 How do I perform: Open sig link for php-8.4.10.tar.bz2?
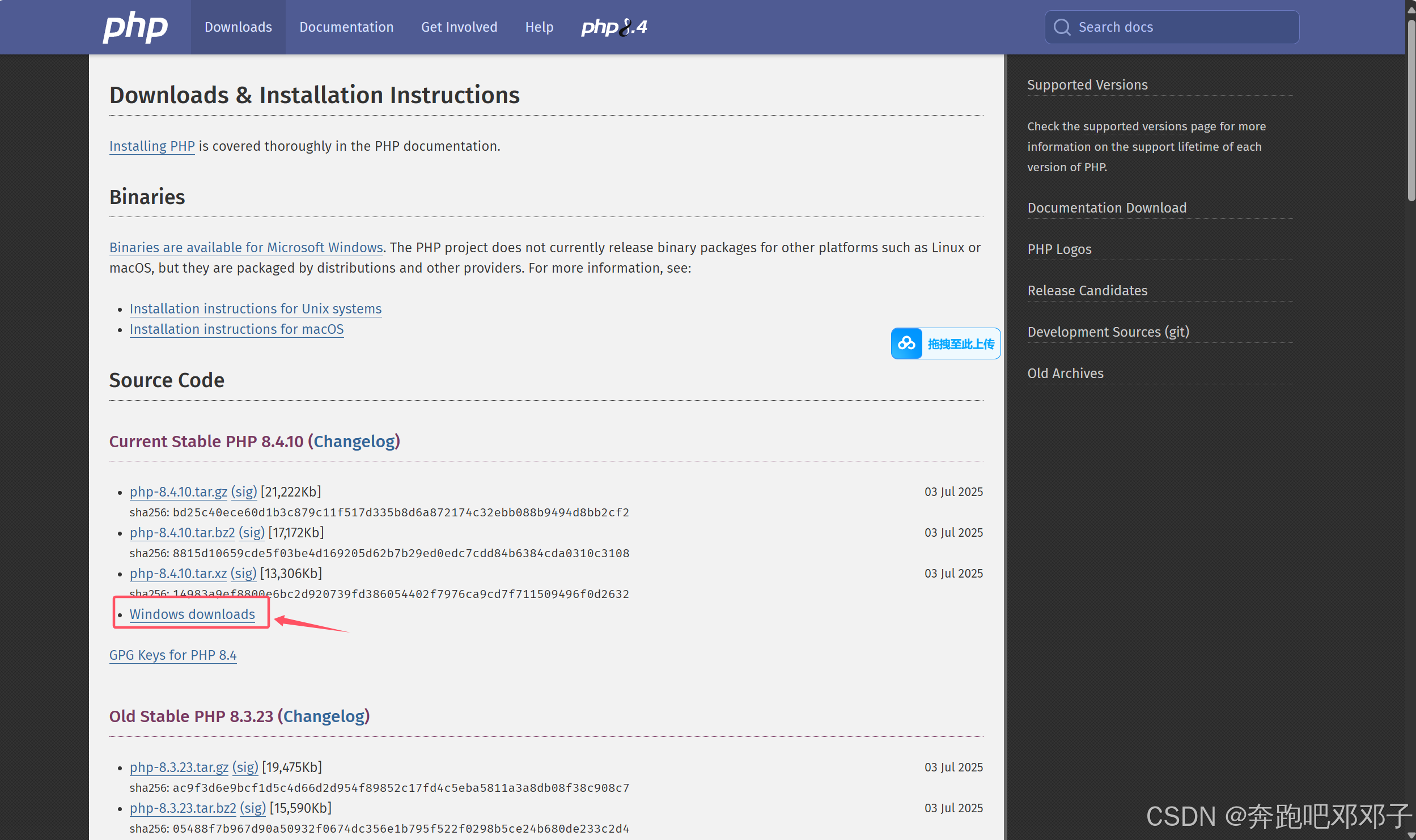point(252,533)
